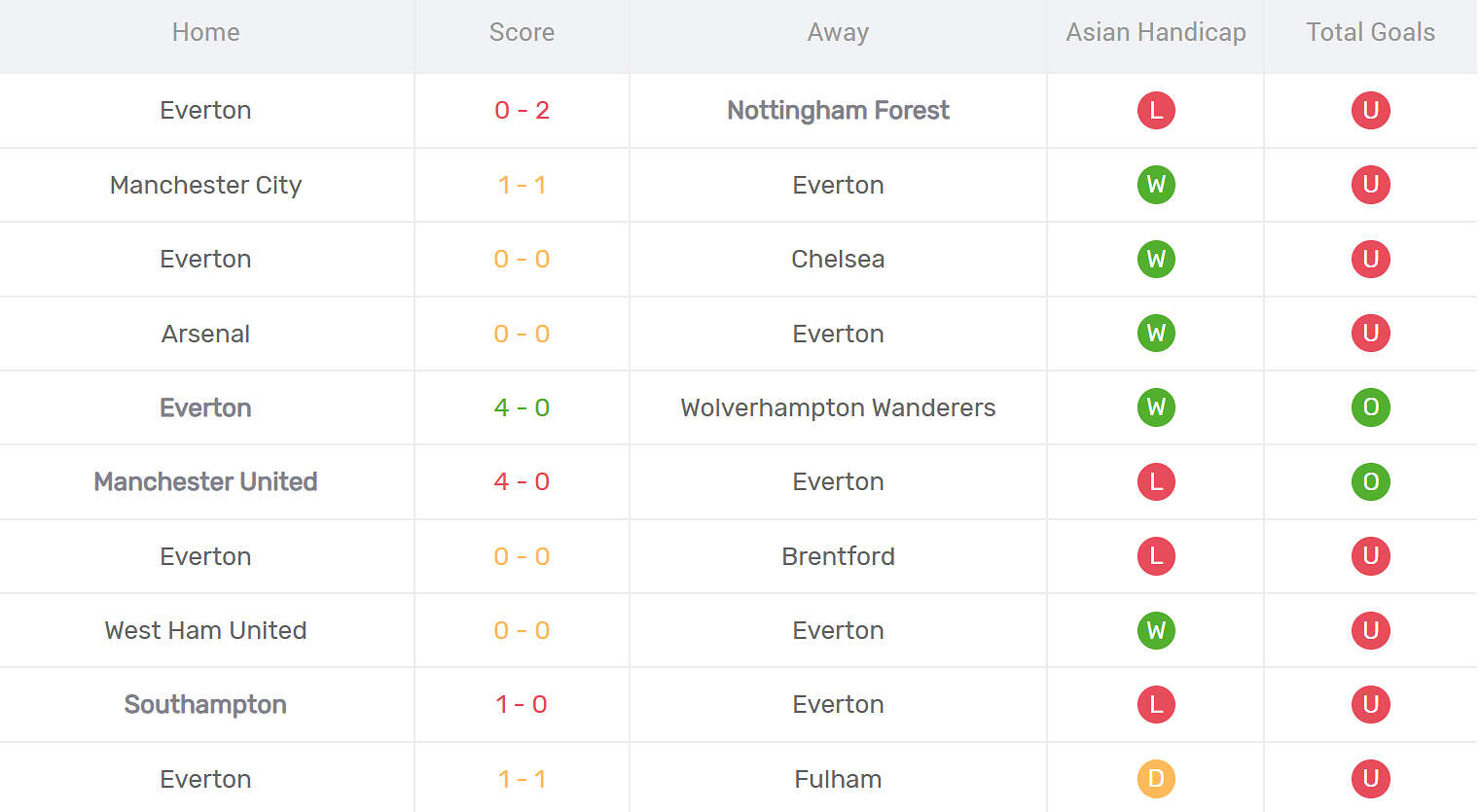Click the Score column header
Image resolution: width=1480 pixels, height=812 pixels.
pyautogui.click(x=522, y=32)
